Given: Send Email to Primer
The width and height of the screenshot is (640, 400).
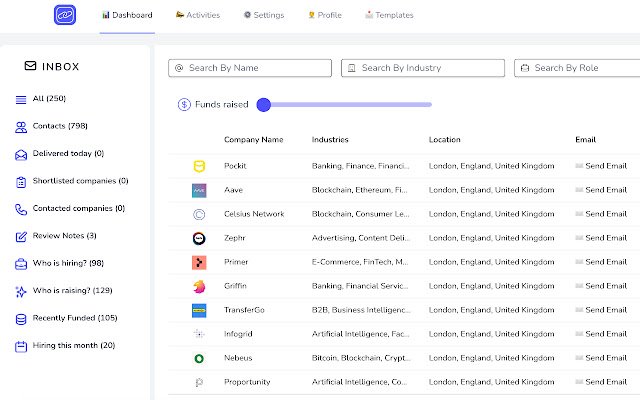Looking at the screenshot, I should (x=601, y=262).
